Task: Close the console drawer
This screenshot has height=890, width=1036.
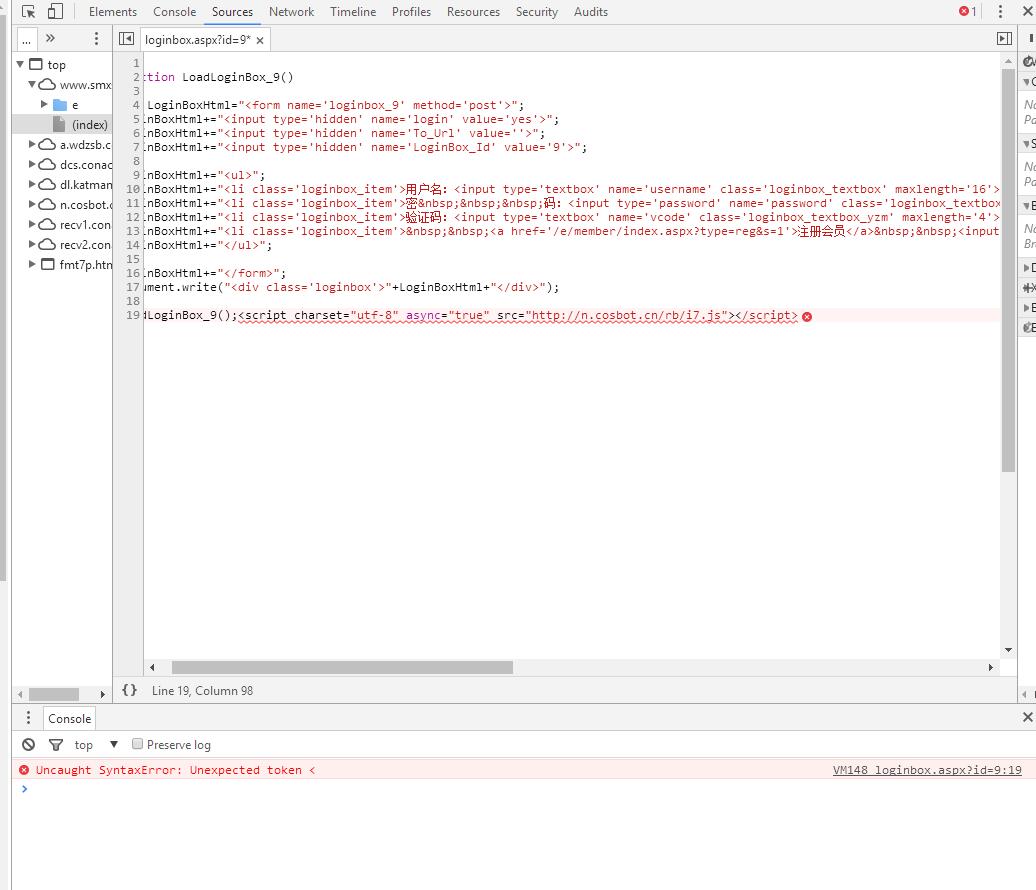Action: click(x=1027, y=717)
